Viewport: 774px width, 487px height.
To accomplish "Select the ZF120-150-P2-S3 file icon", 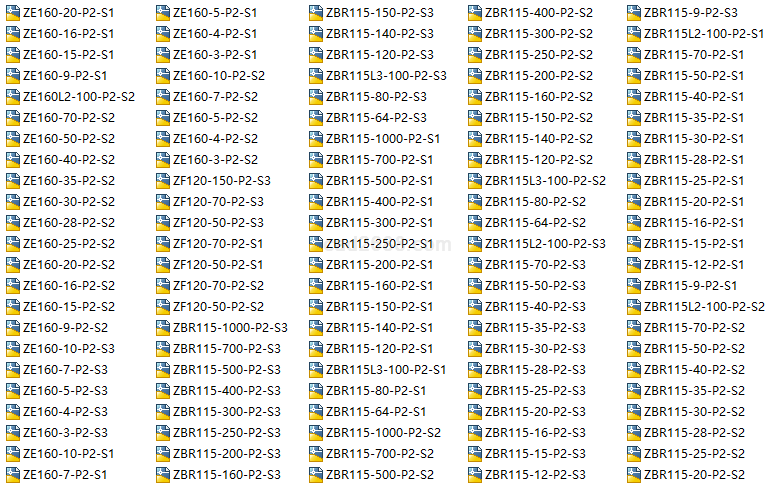I will pos(163,181).
